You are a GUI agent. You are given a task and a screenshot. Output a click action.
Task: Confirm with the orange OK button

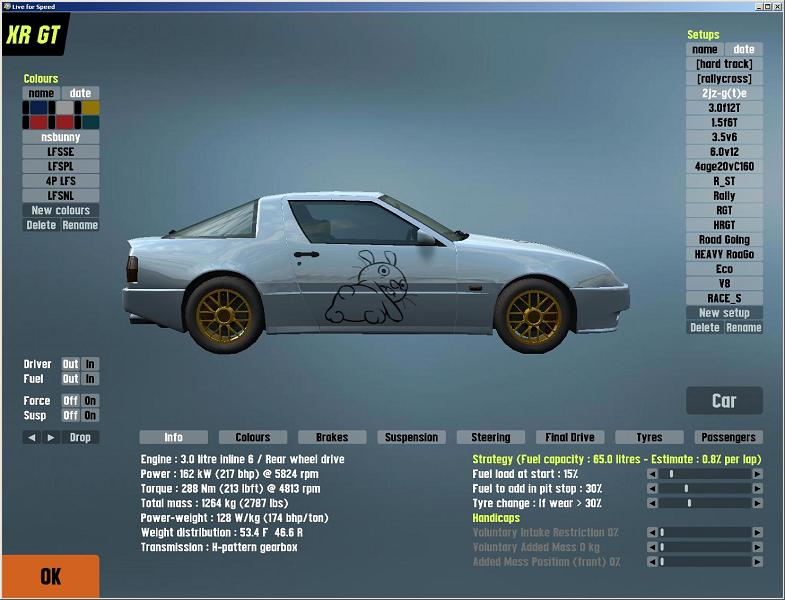click(x=51, y=576)
